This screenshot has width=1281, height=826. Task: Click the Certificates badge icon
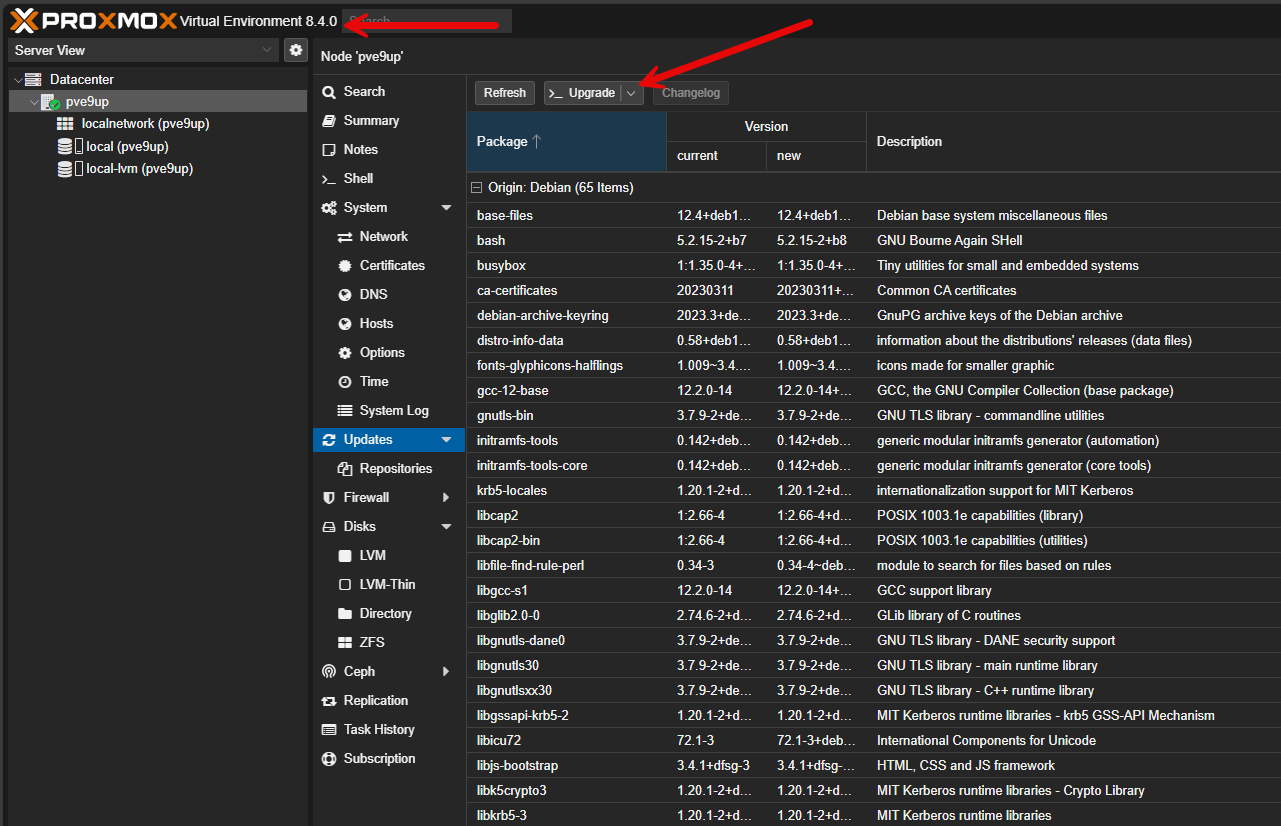345,266
